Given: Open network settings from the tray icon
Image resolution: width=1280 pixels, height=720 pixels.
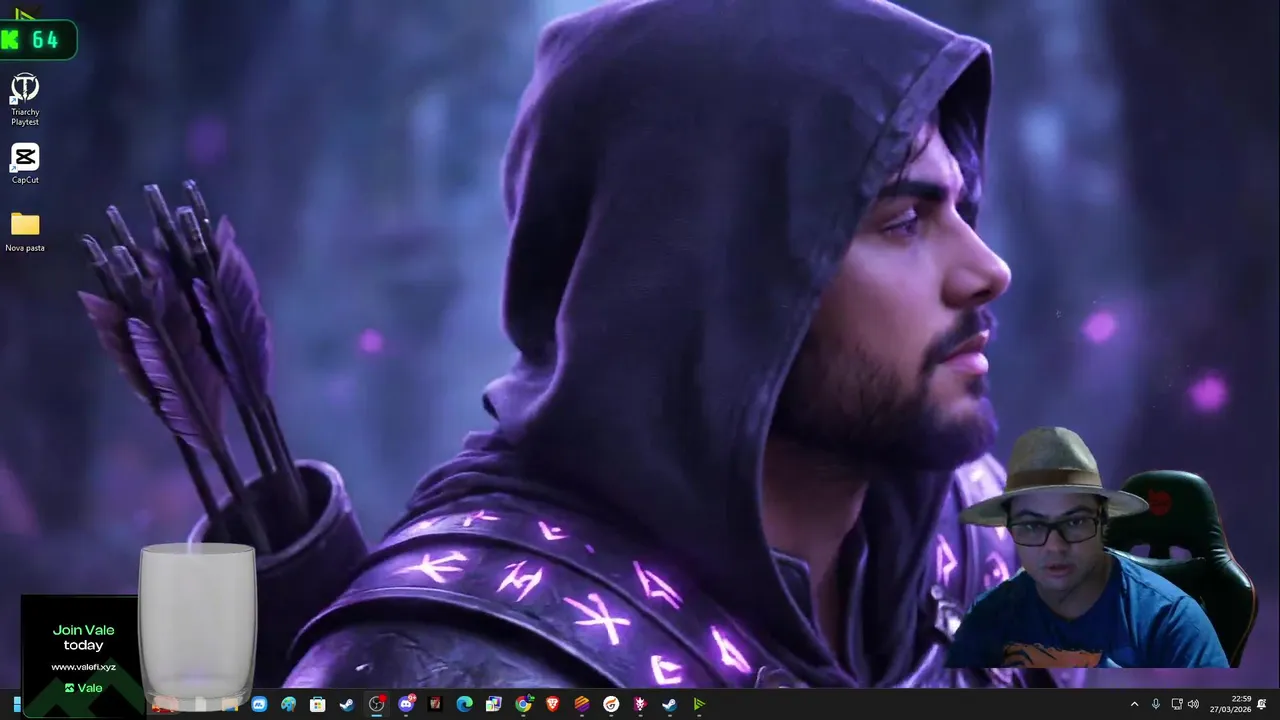Looking at the screenshot, I should tap(1177, 704).
